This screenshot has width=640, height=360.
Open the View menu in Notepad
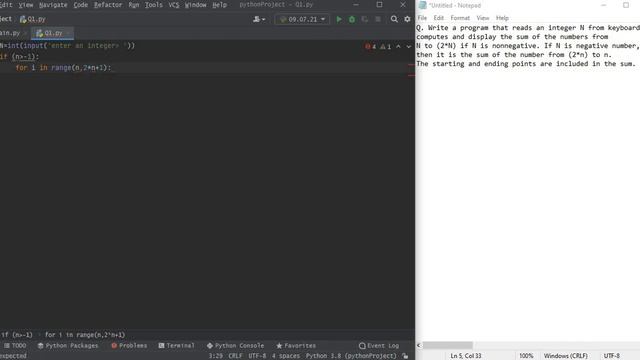(x=483, y=18)
